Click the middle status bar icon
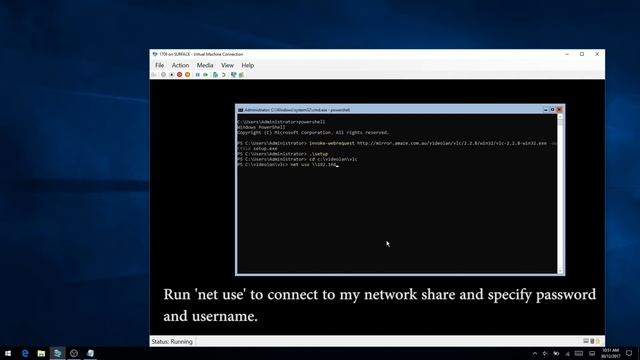640x360 pixels. pyautogui.click(x=592, y=341)
